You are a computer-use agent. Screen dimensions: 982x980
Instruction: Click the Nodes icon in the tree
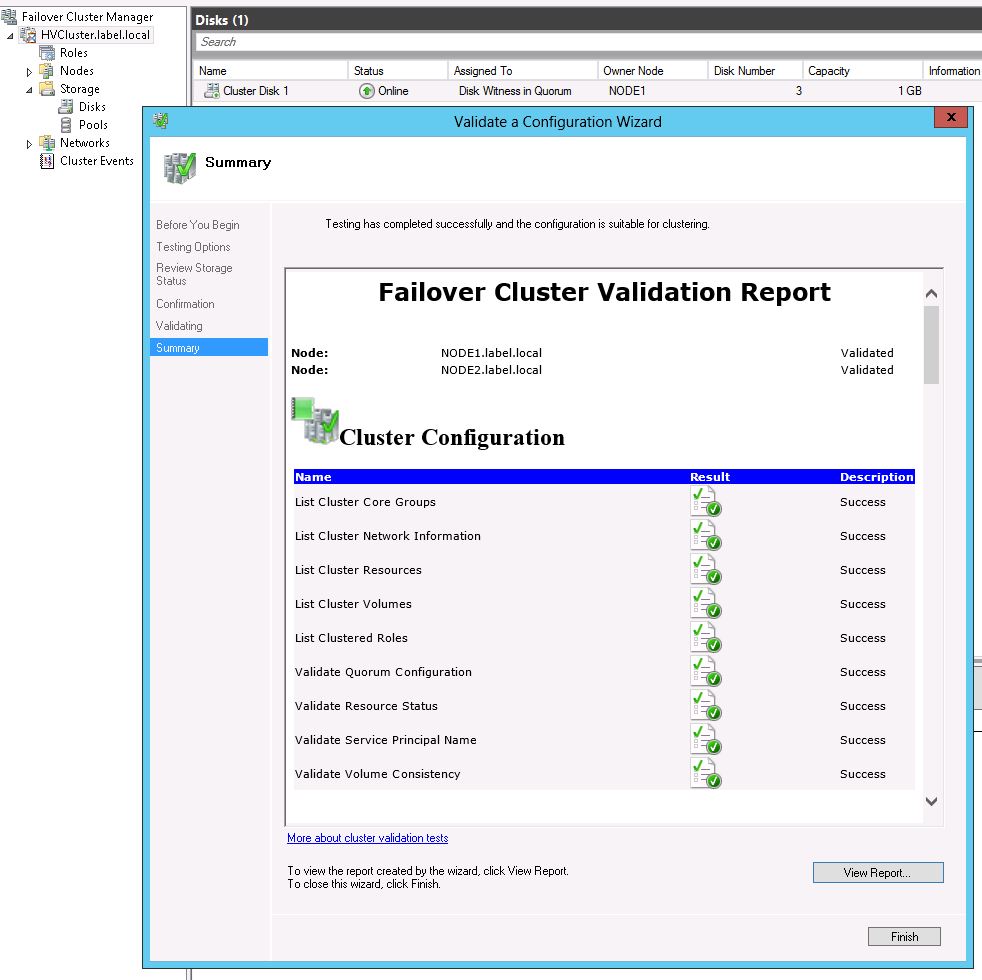pyautogui.click(x=46, y=71)
